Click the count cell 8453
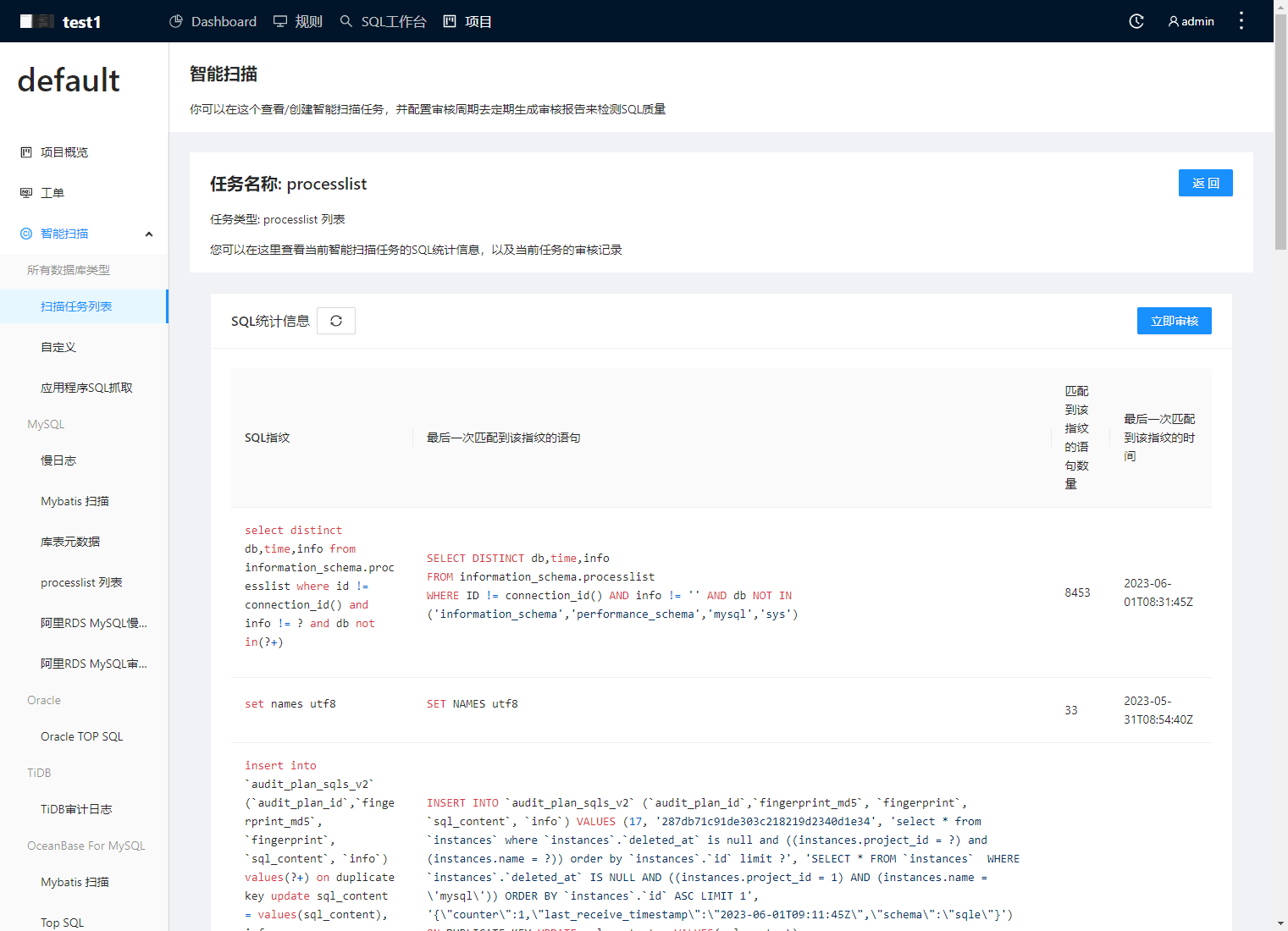 (x=1077, y=592)
